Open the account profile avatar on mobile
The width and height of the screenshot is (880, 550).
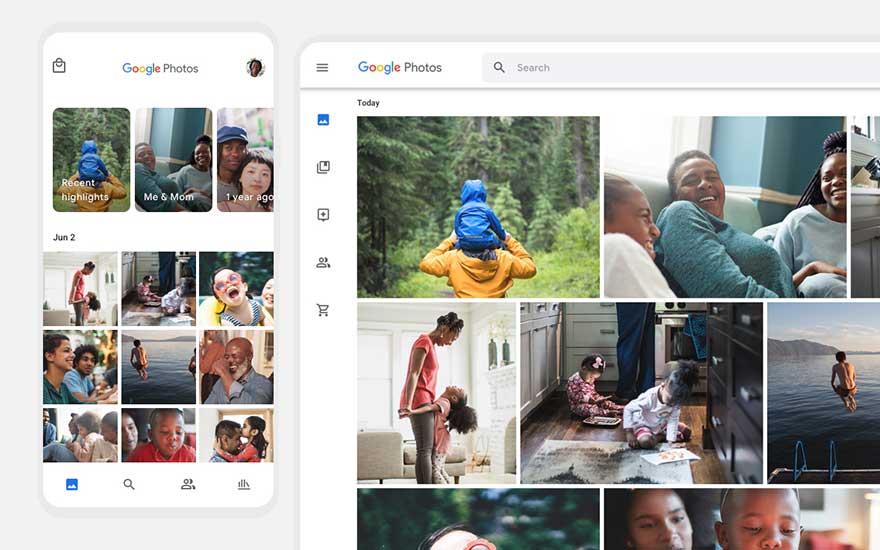point(255,67)
